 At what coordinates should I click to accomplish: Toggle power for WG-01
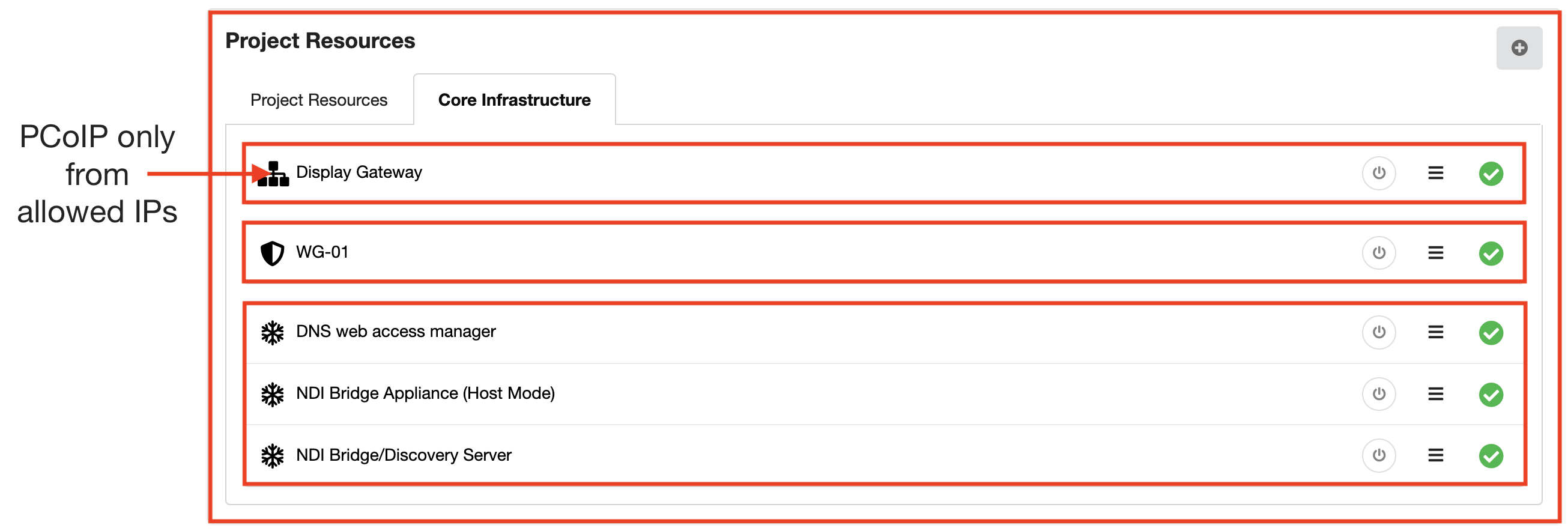click(x=1378, y=253)
